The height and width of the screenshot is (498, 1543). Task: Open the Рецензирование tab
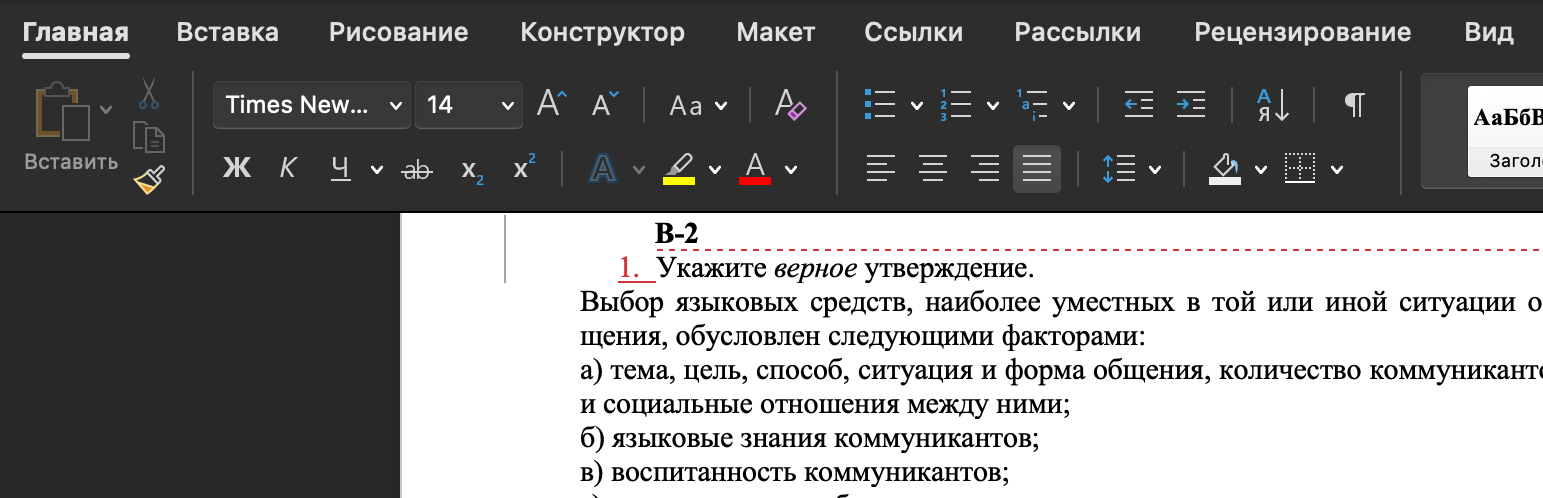click(x=1302, y=32)
